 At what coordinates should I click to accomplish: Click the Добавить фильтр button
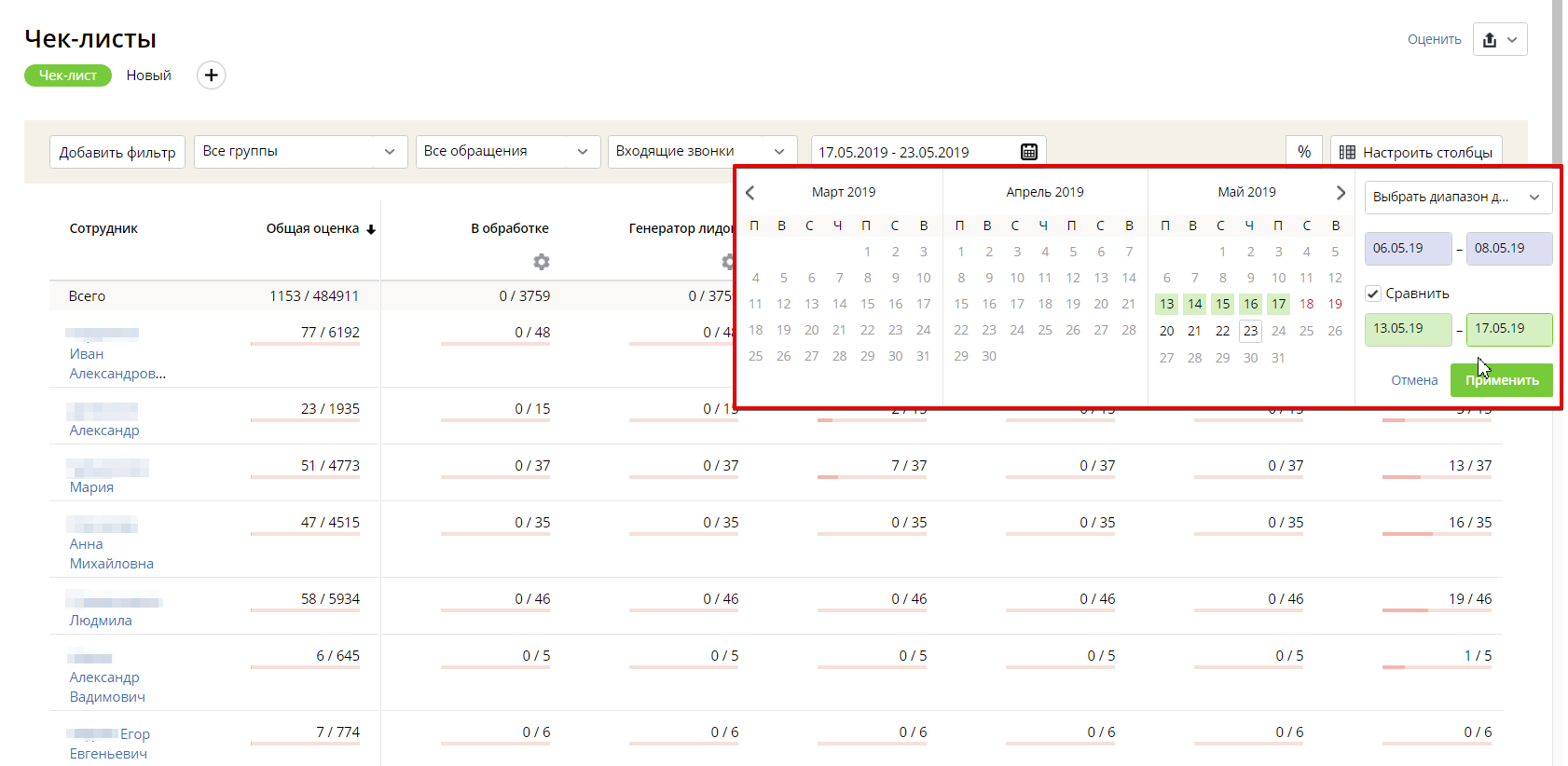[117, 152]
